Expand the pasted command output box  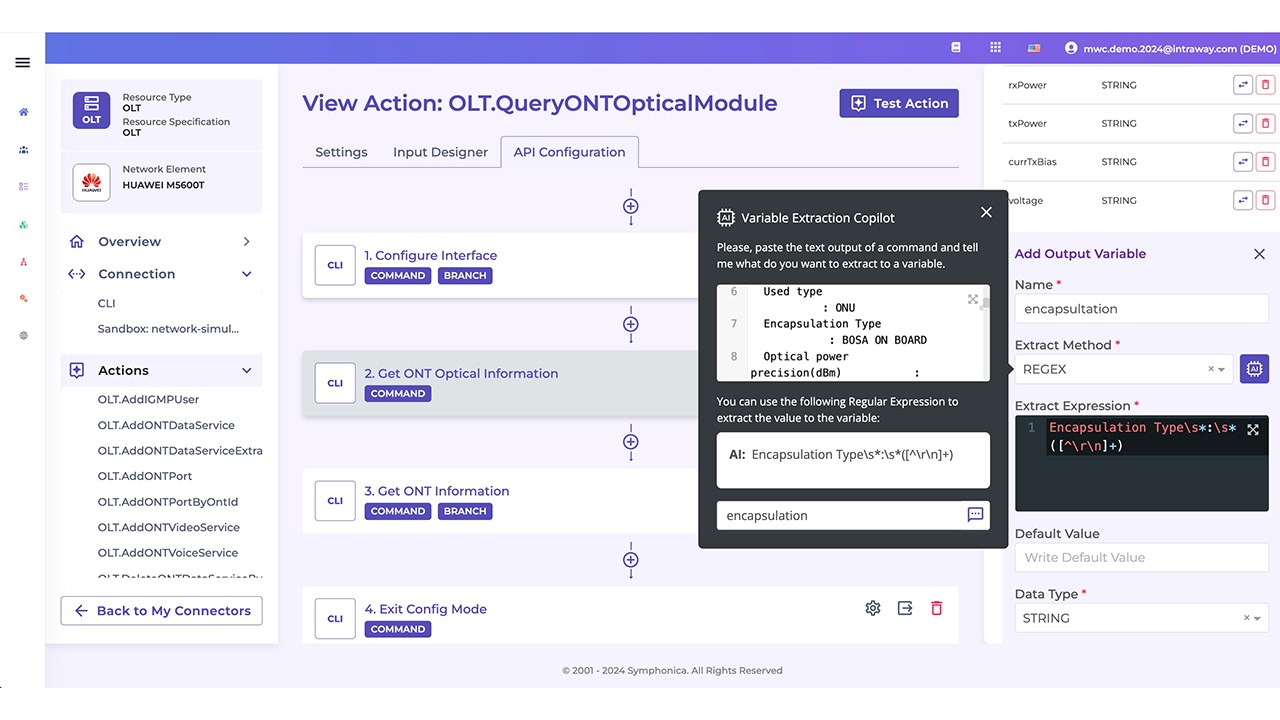[x=973, y=299]
